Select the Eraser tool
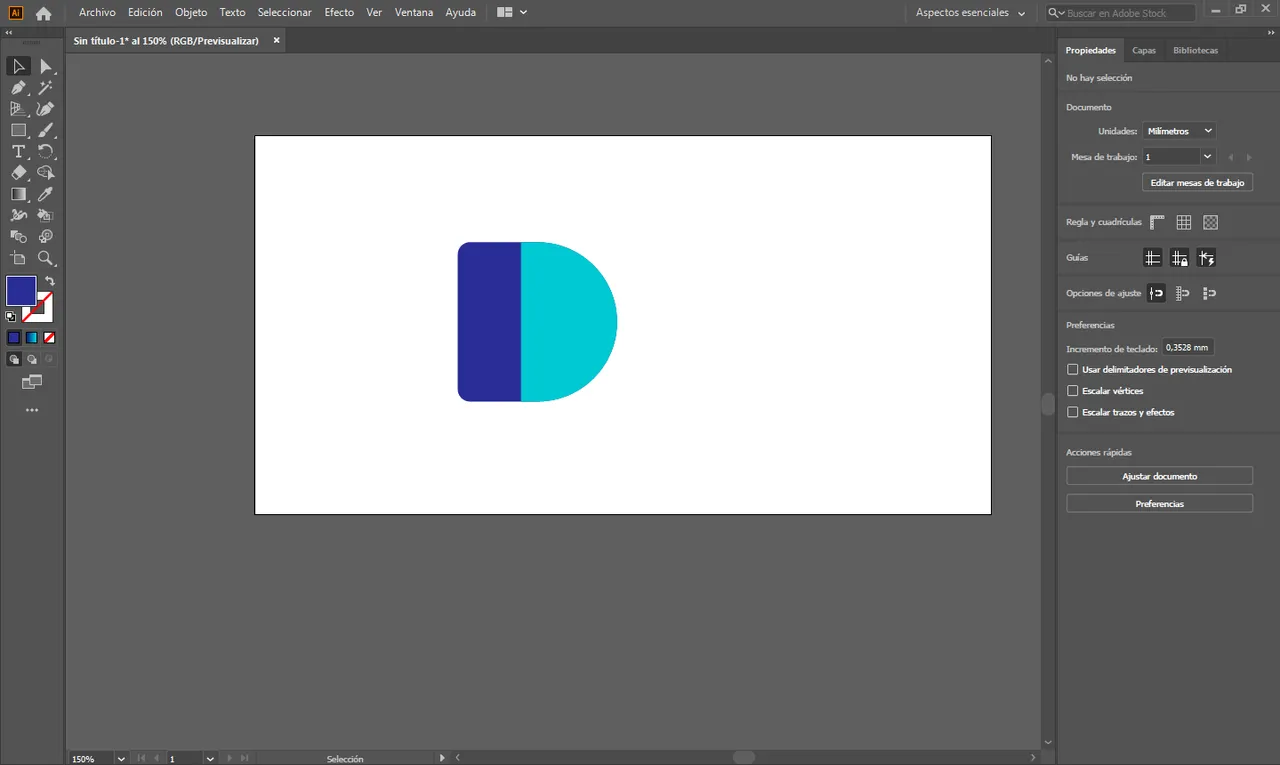Viewport: 1280px width, 765px height. coord(18,173)
